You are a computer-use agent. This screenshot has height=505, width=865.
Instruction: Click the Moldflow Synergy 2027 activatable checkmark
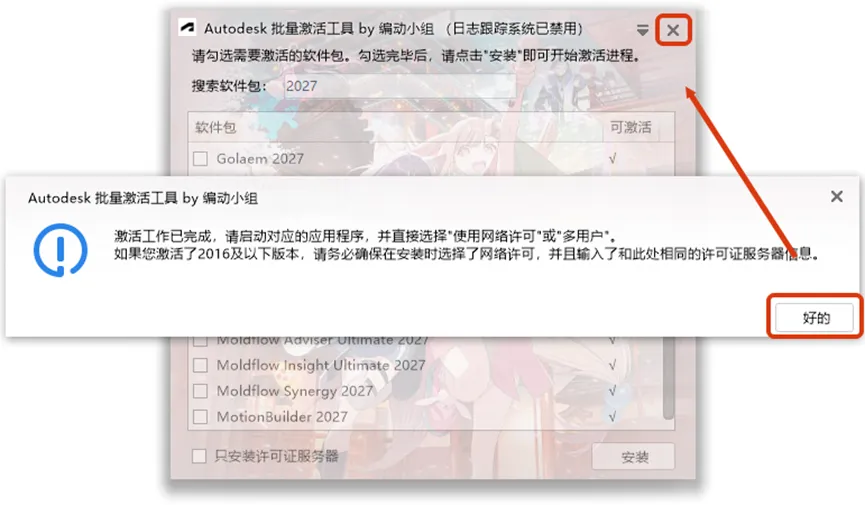tap(612, 391)
